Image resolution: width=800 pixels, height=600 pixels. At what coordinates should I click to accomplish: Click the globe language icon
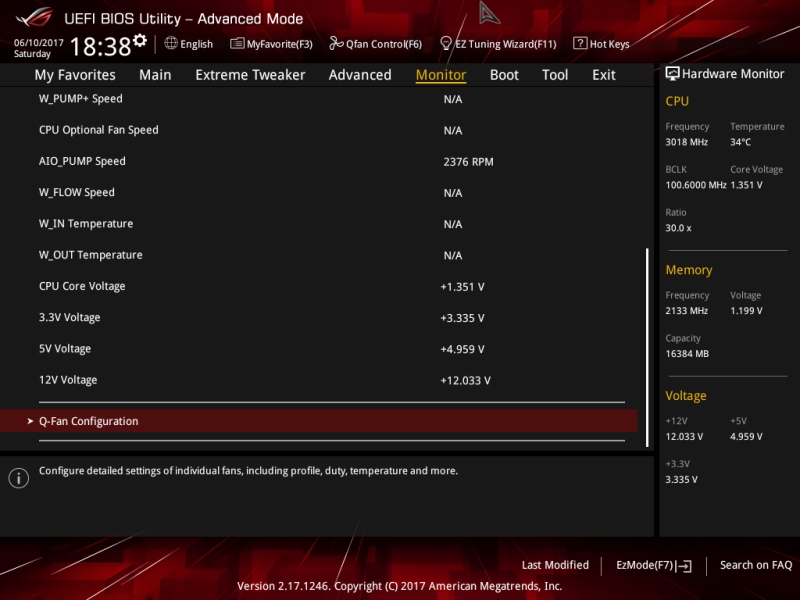[x=171, y=43]
